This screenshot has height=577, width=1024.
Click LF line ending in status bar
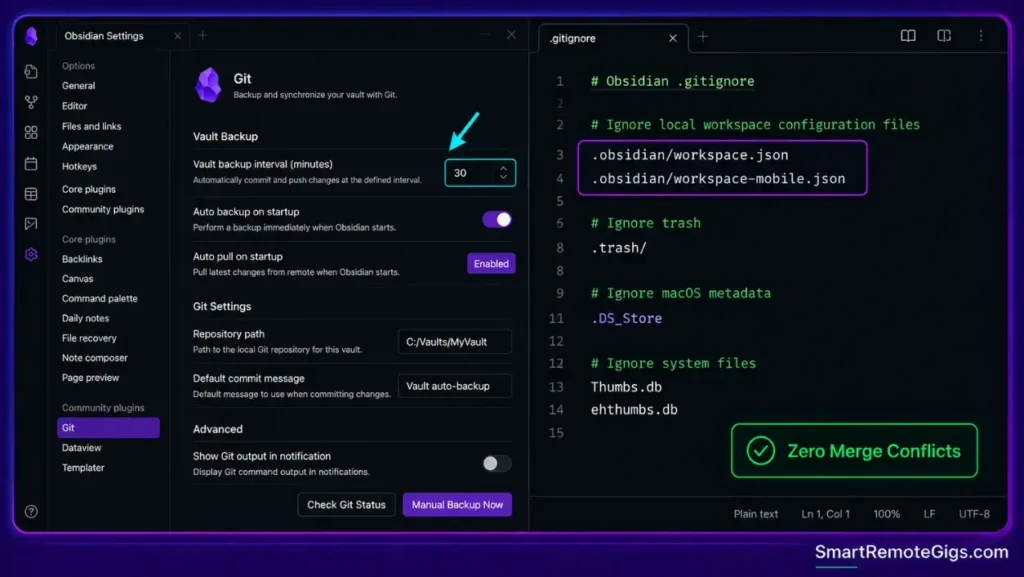pos(929,514)
